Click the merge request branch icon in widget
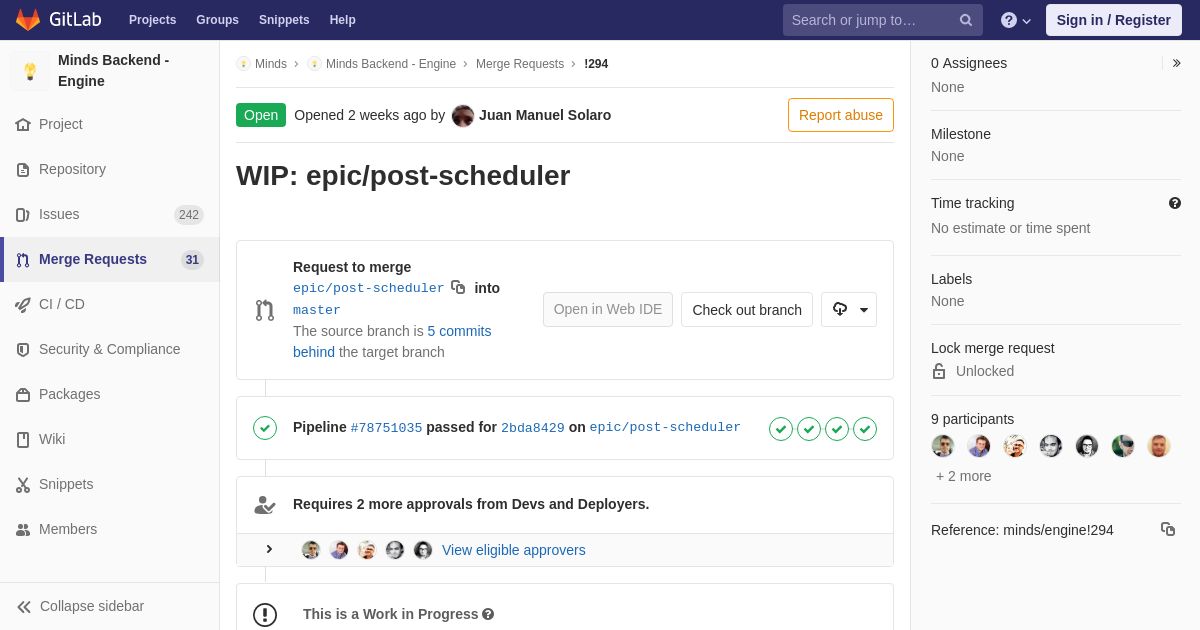The image size is (1200, 630). [x=264, y=310]
